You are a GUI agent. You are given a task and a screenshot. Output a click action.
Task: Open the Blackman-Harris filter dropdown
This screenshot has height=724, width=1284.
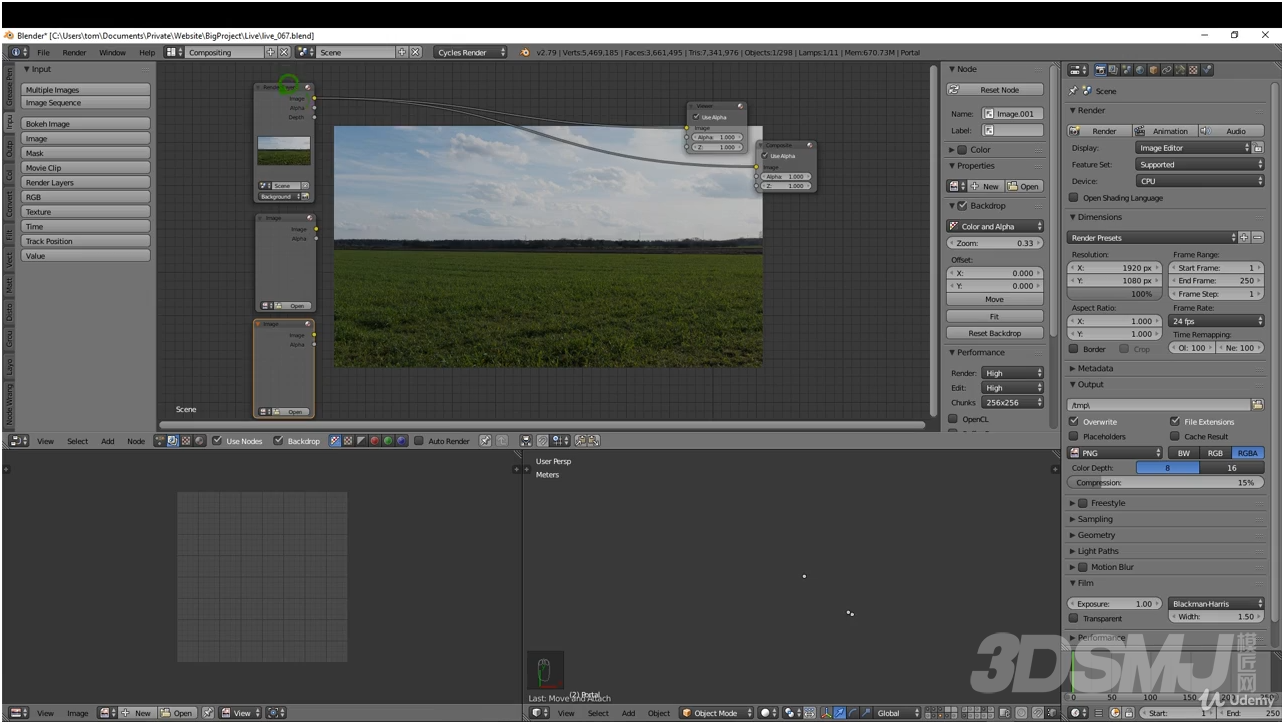pyautogui.click(x=1216, y=604)
